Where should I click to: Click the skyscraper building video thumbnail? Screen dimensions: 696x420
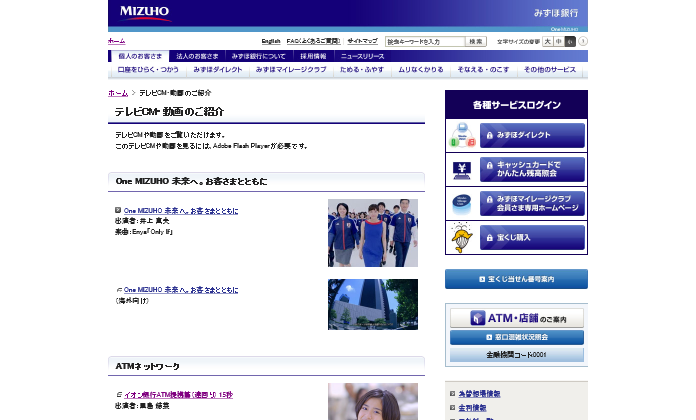(373, 305)
